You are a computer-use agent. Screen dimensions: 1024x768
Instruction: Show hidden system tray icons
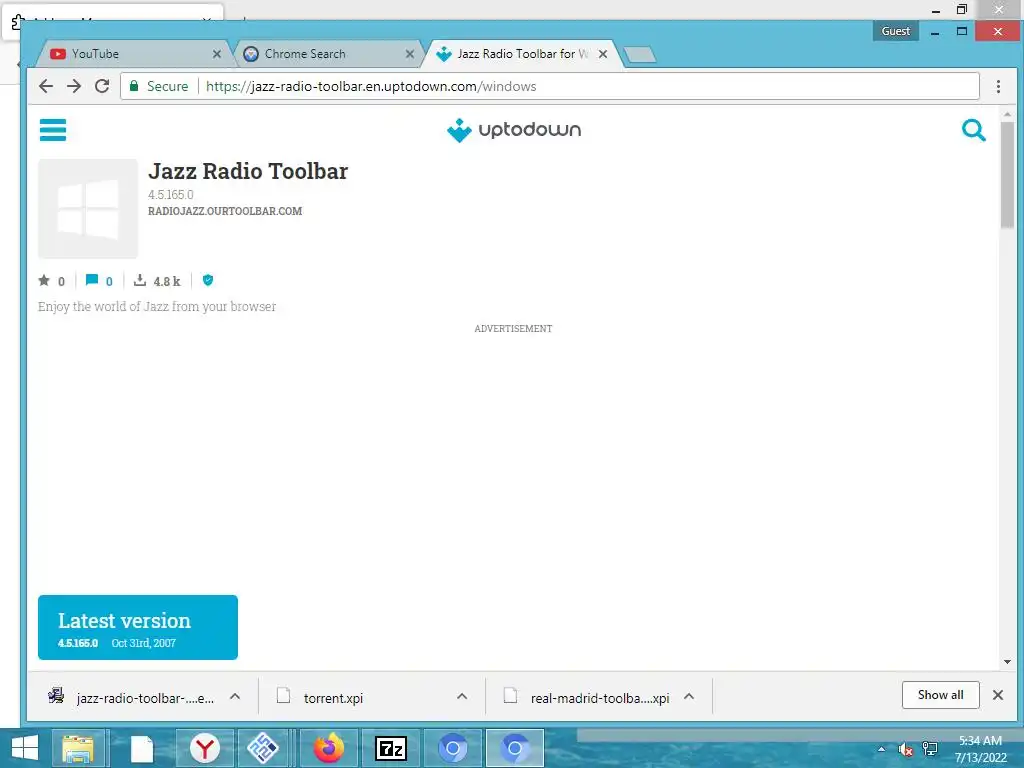click(x=881, y=749)
